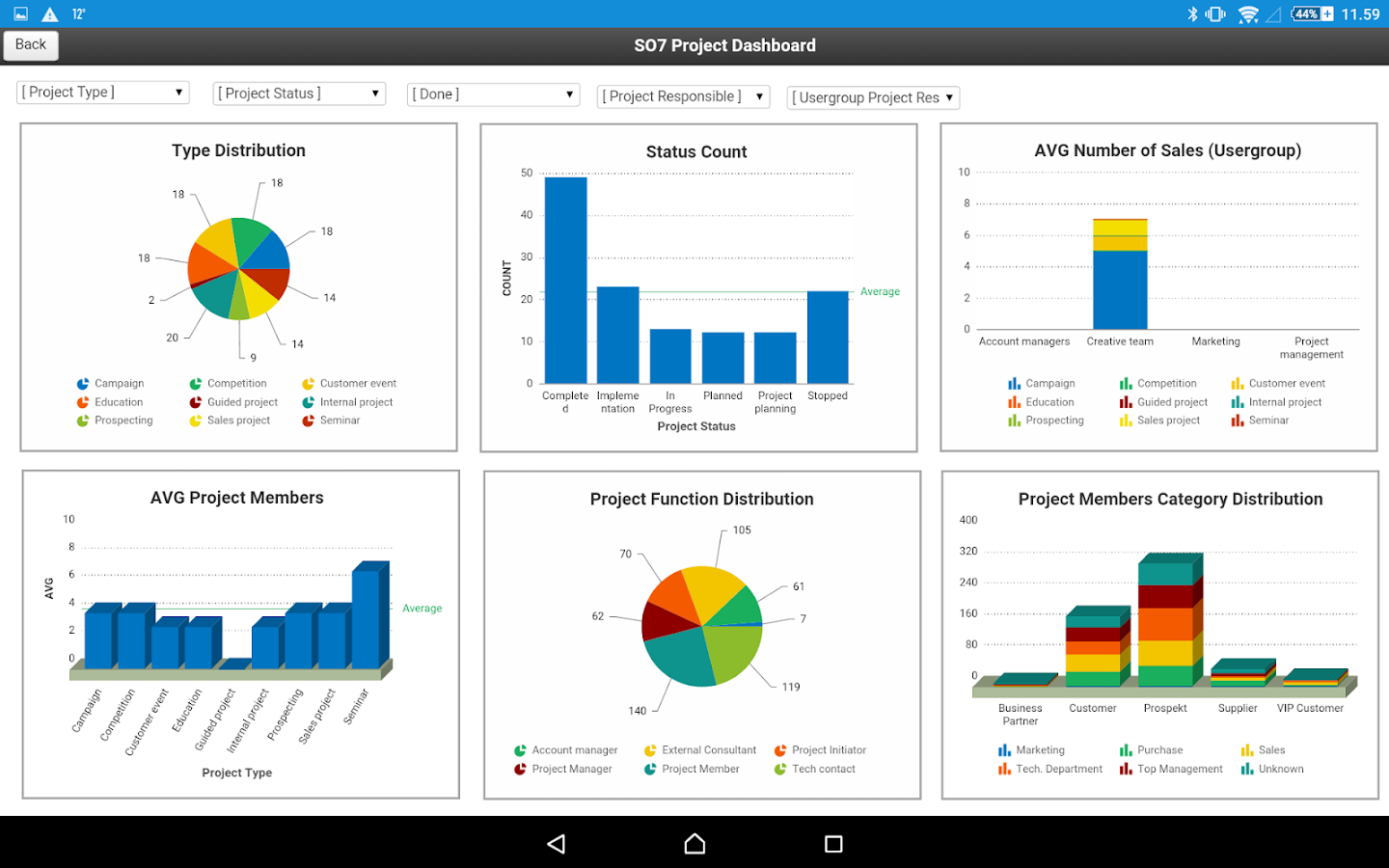
Task: Tap the Android home navigation icon
Action: click(x=694, y=844)
